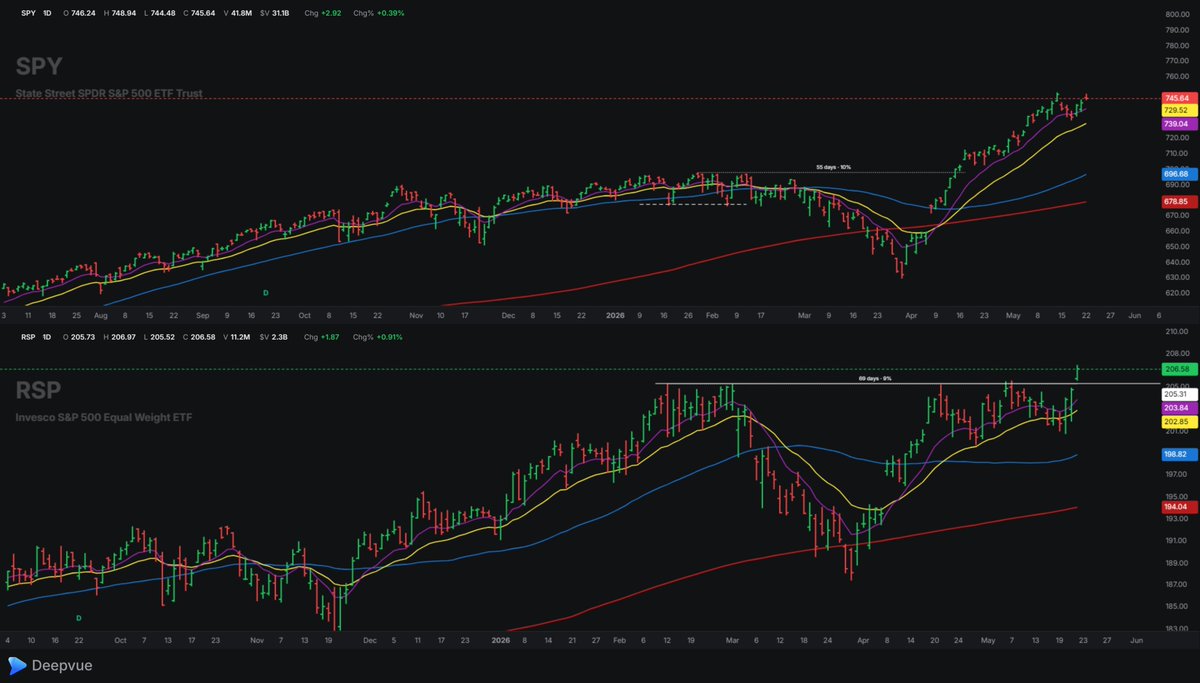Select the '55 days - 10%' annotation label
The width and height of the screenshot is (1200, 683).
tap(834, 167)
